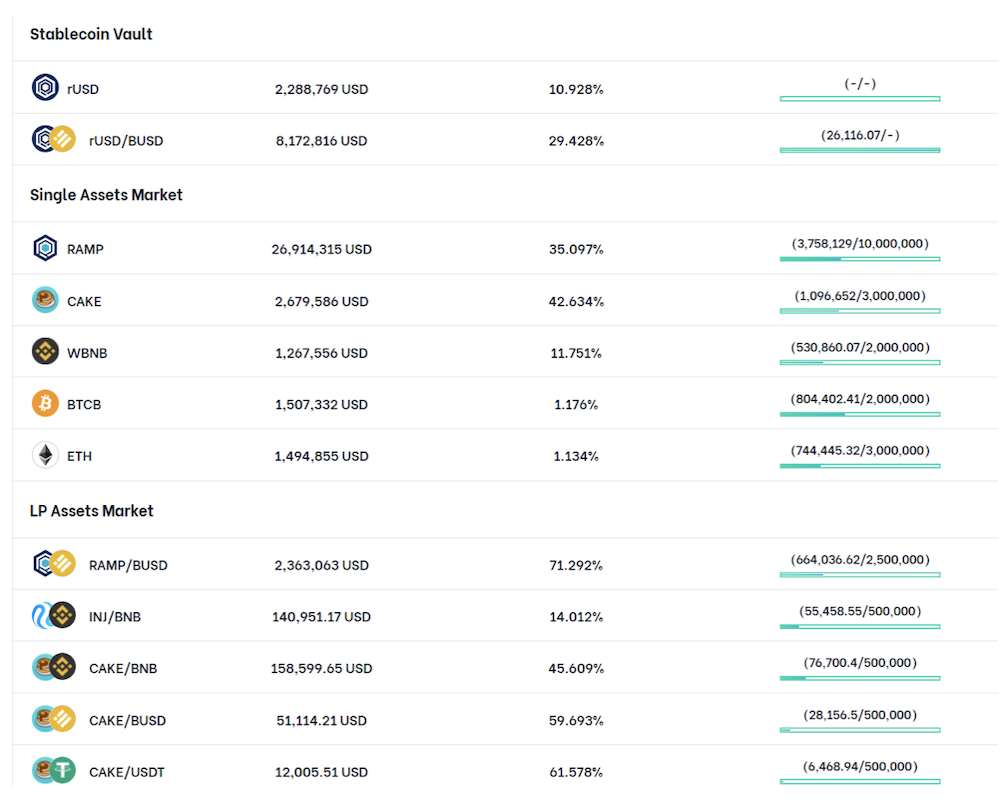Click the BTCB bitcoin icon
This screenshot has height=801, width=1000.
[x=45, y=403]
